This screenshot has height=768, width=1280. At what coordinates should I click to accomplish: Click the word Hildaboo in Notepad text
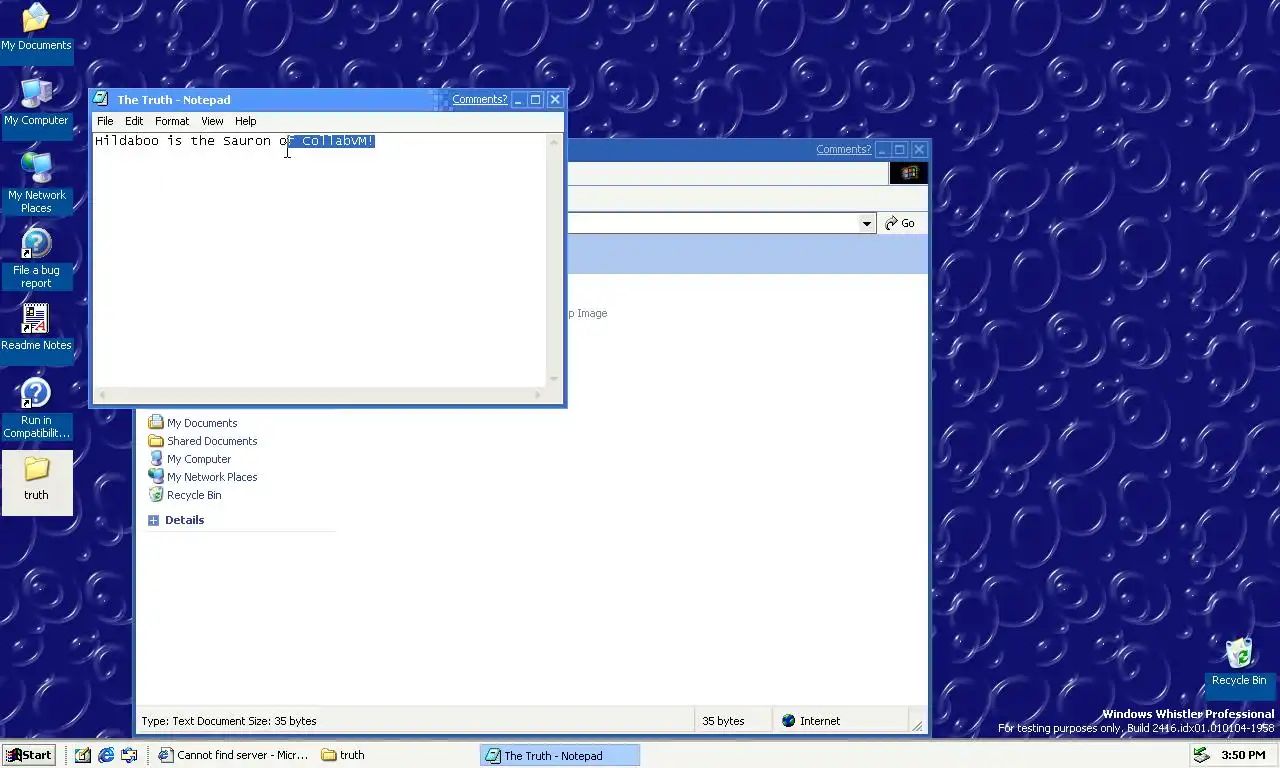coord(127,141)
